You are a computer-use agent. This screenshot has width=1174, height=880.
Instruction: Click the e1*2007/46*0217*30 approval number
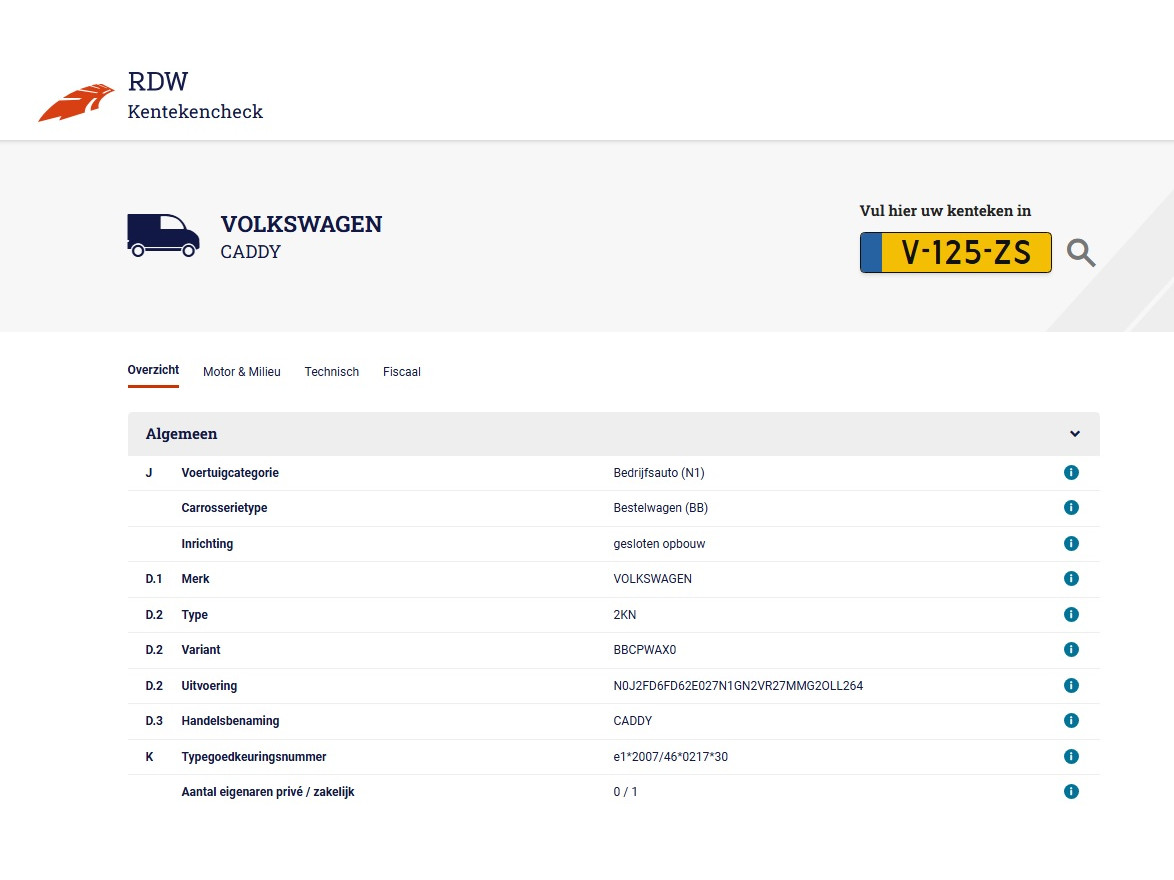pyautogui.click(x=671, y=757)
